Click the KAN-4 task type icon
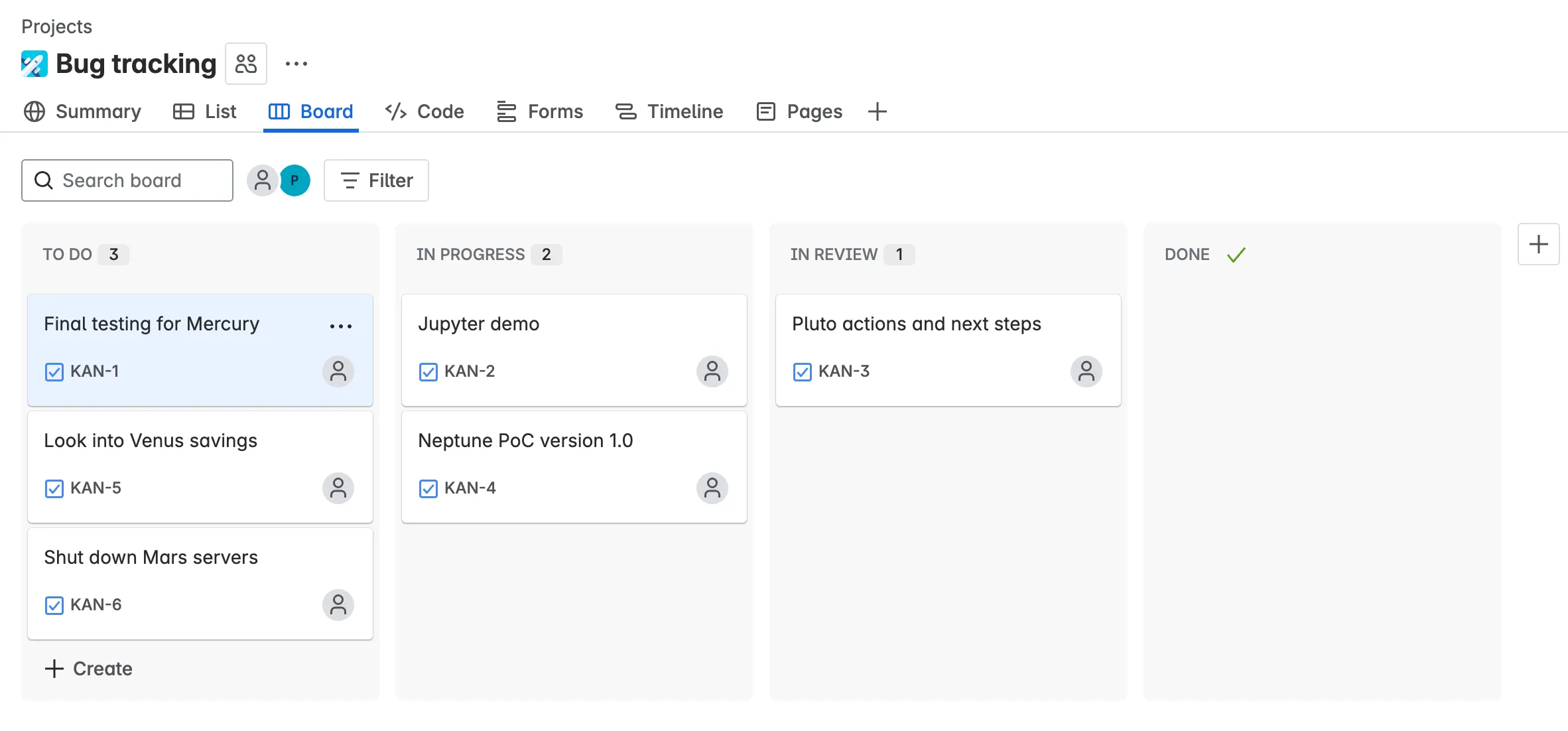The height and width of the screenshot is (731, 1568). pyautogui.click(x=428, y=488)
